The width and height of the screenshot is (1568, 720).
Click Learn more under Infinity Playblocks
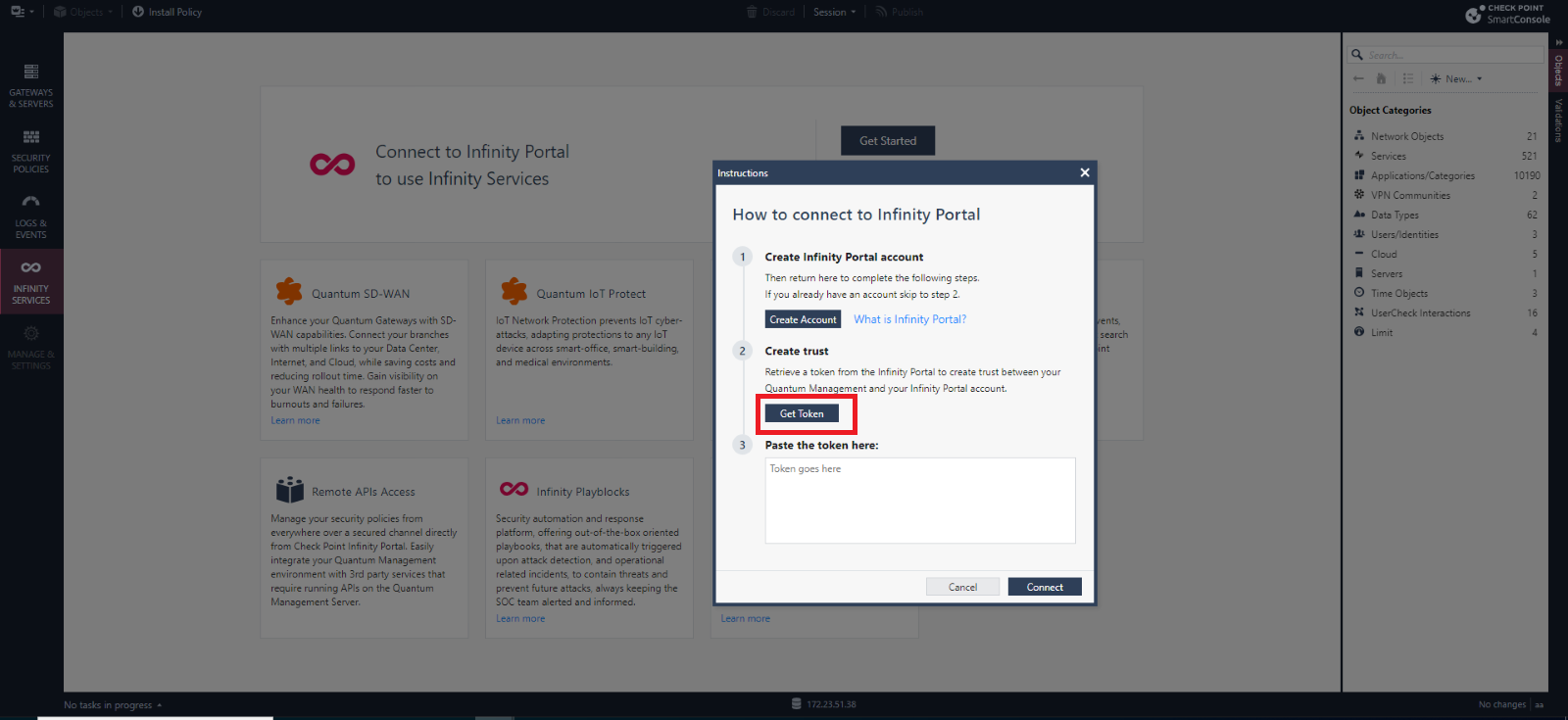pyautogui.click(x=520, y=618)
